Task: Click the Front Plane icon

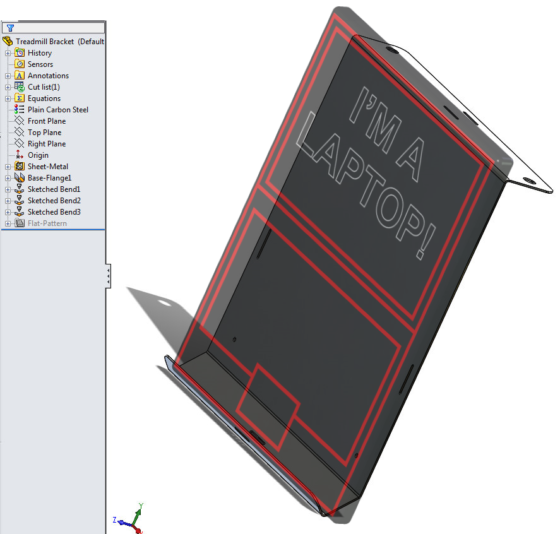Action: click(x=19, y=121)
